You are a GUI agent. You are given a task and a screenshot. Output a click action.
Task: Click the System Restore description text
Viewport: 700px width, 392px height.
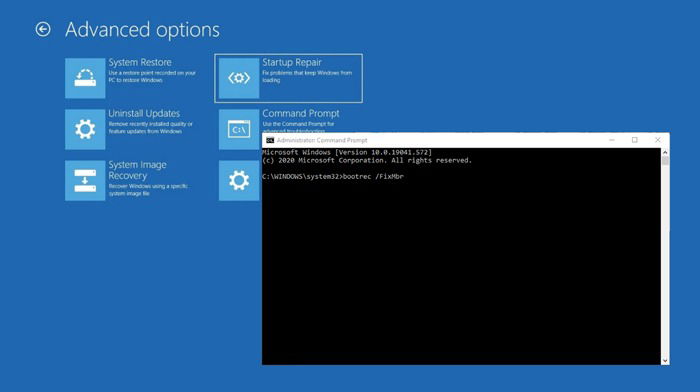(x=152, y=76)
